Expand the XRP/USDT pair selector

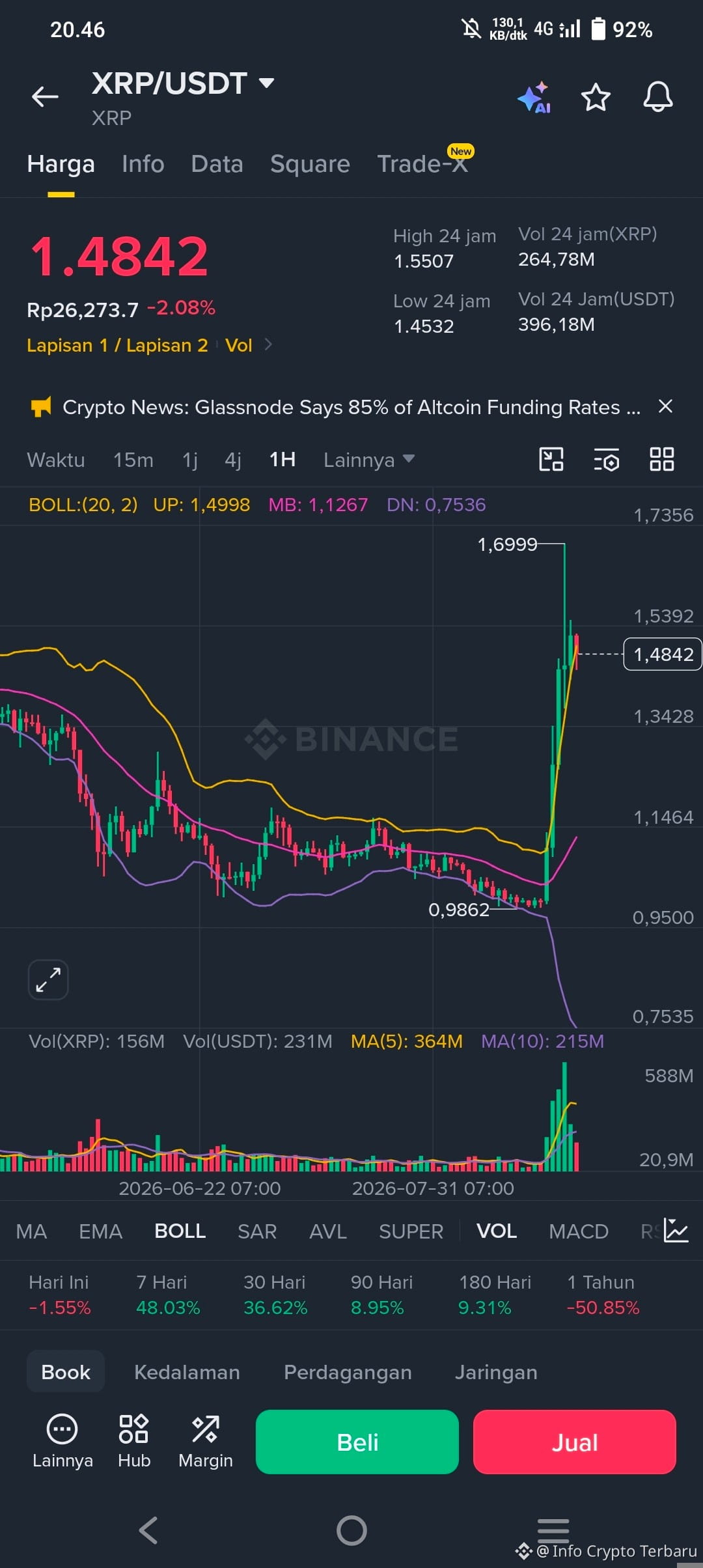(266, 83)
